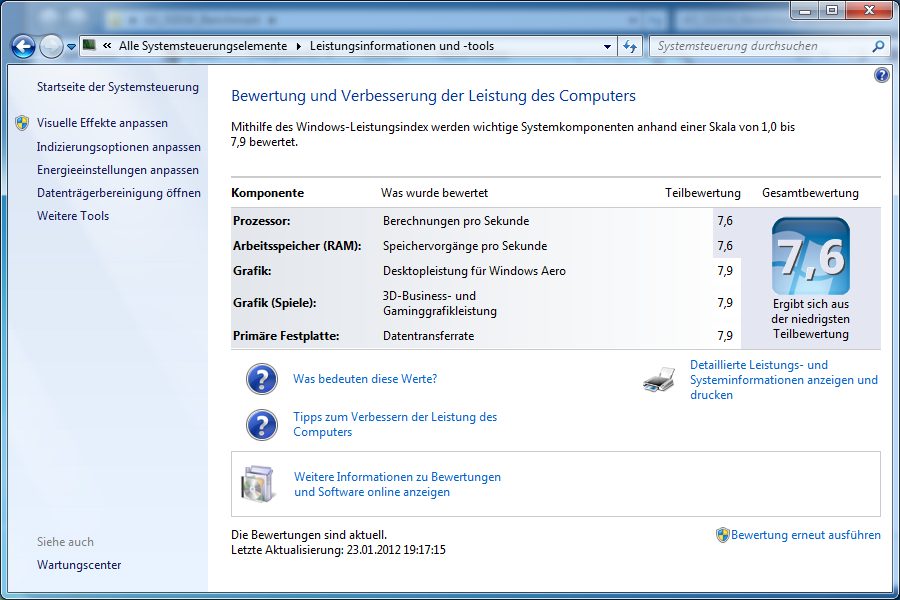The width and height of the screenshot is (900, 600).
Task: Click the search magnifier icon
Action: pos(878,46)
